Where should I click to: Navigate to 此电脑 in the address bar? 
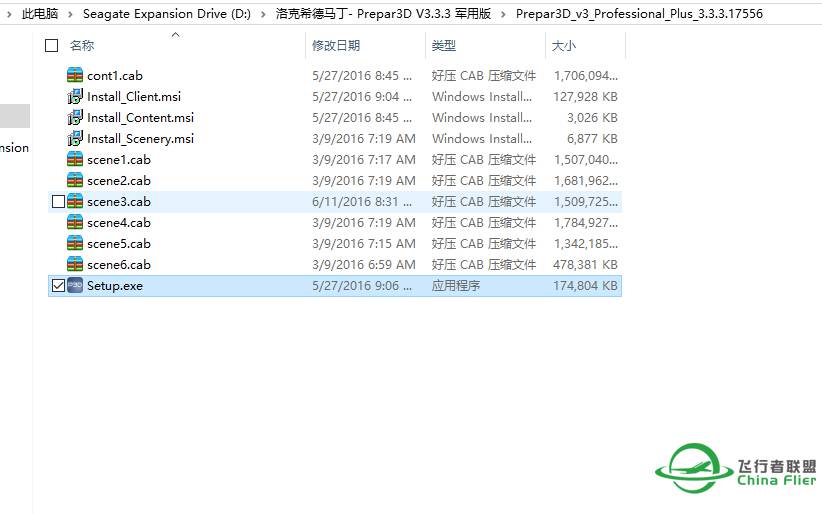pyautogui.click(x=40, y=14)
